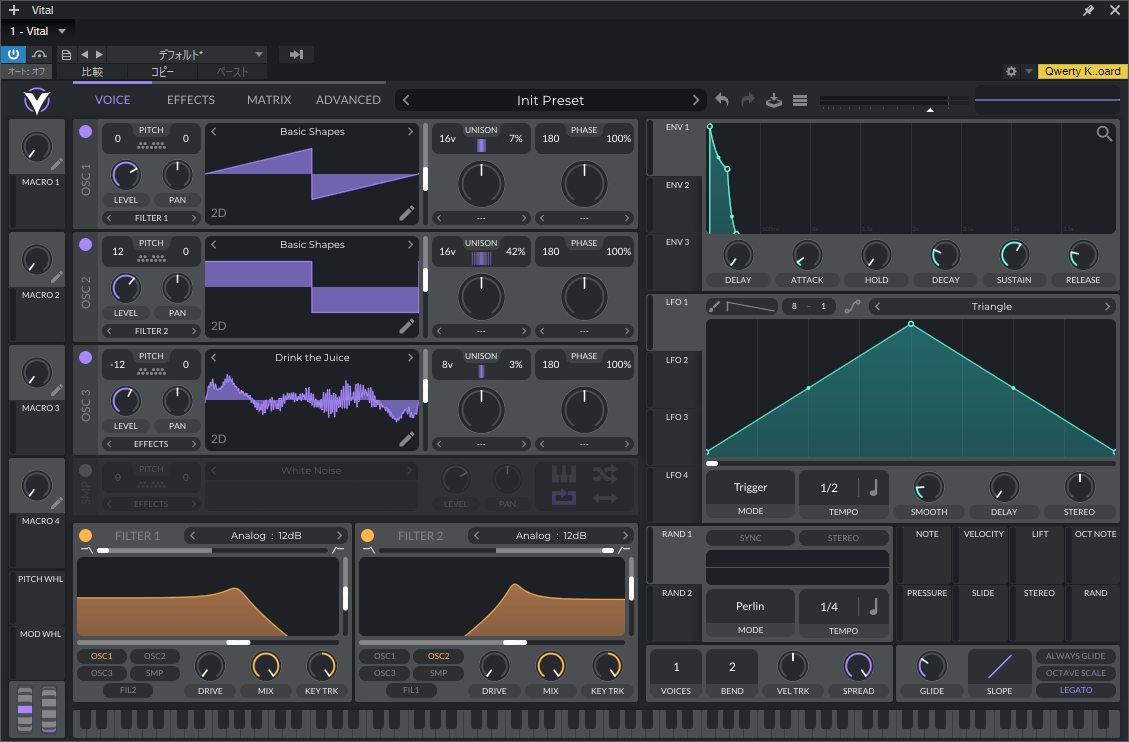Select the LFO 1 paint brush icon
The image size is (1129, 742).
(714, 307)
